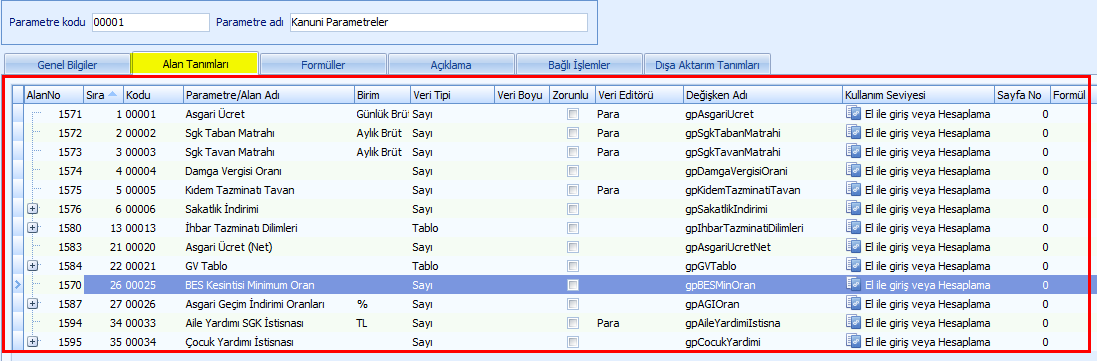Toggle Zorunlu checkbox for Sgk Taban Matrahı
1097x361 pixels.
point(573,133)
